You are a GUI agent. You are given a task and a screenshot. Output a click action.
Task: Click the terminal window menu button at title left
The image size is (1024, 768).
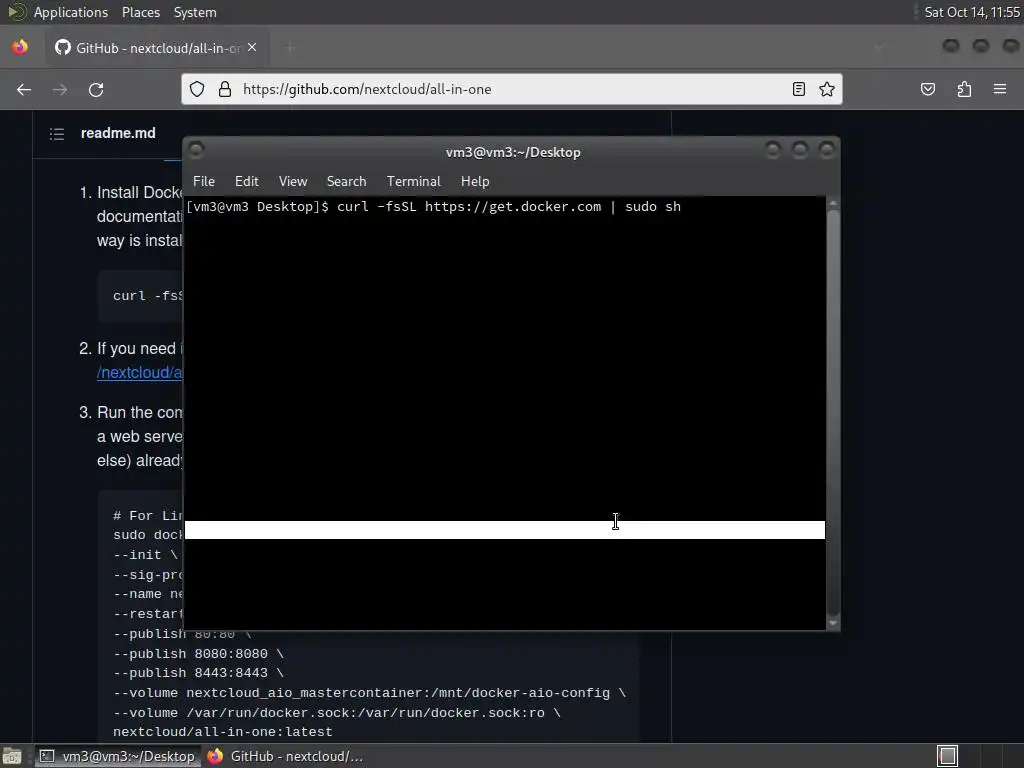196,150
